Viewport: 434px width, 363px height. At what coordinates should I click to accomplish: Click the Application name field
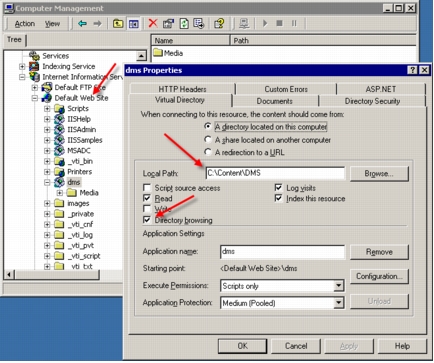pyautogui.click(x=282, y=251)
